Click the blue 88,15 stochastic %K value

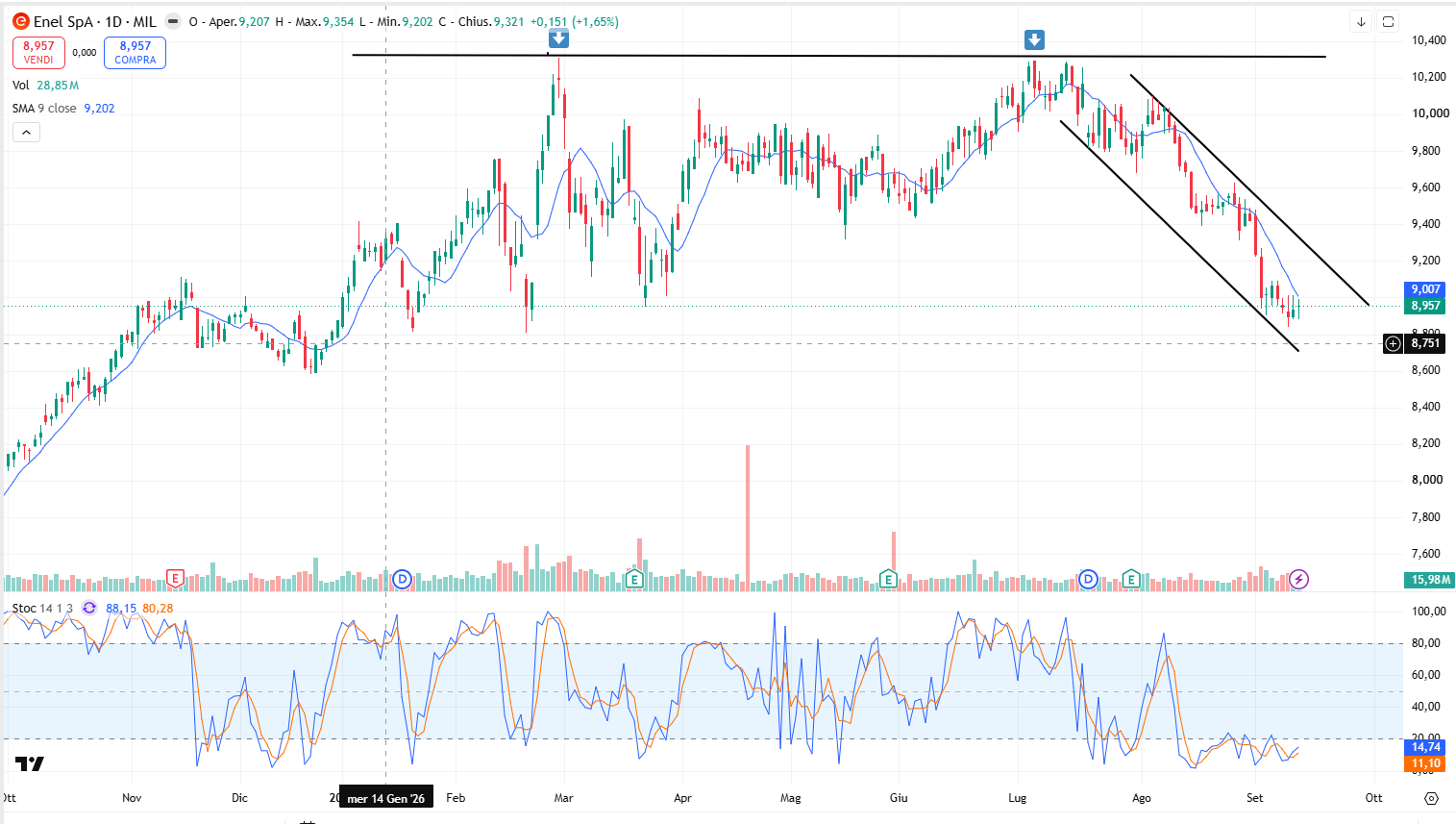[121, 608]
